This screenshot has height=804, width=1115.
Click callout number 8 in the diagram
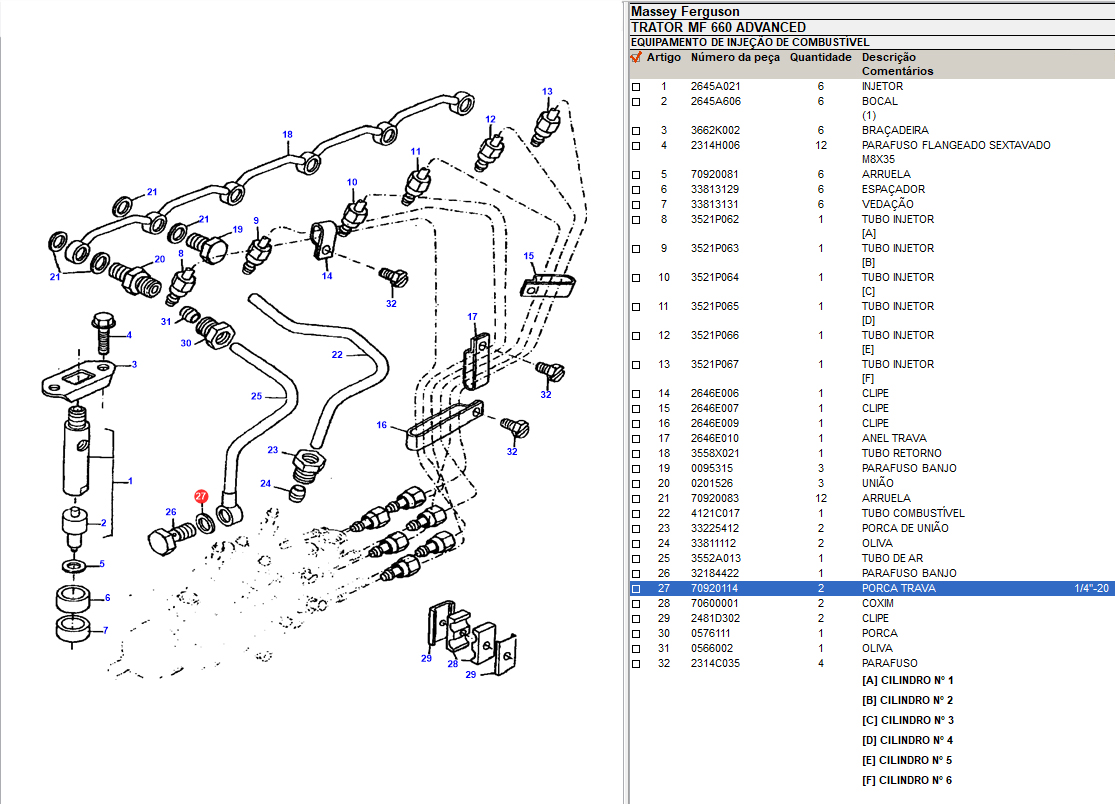pyautogui.click(x=181, y=253)
